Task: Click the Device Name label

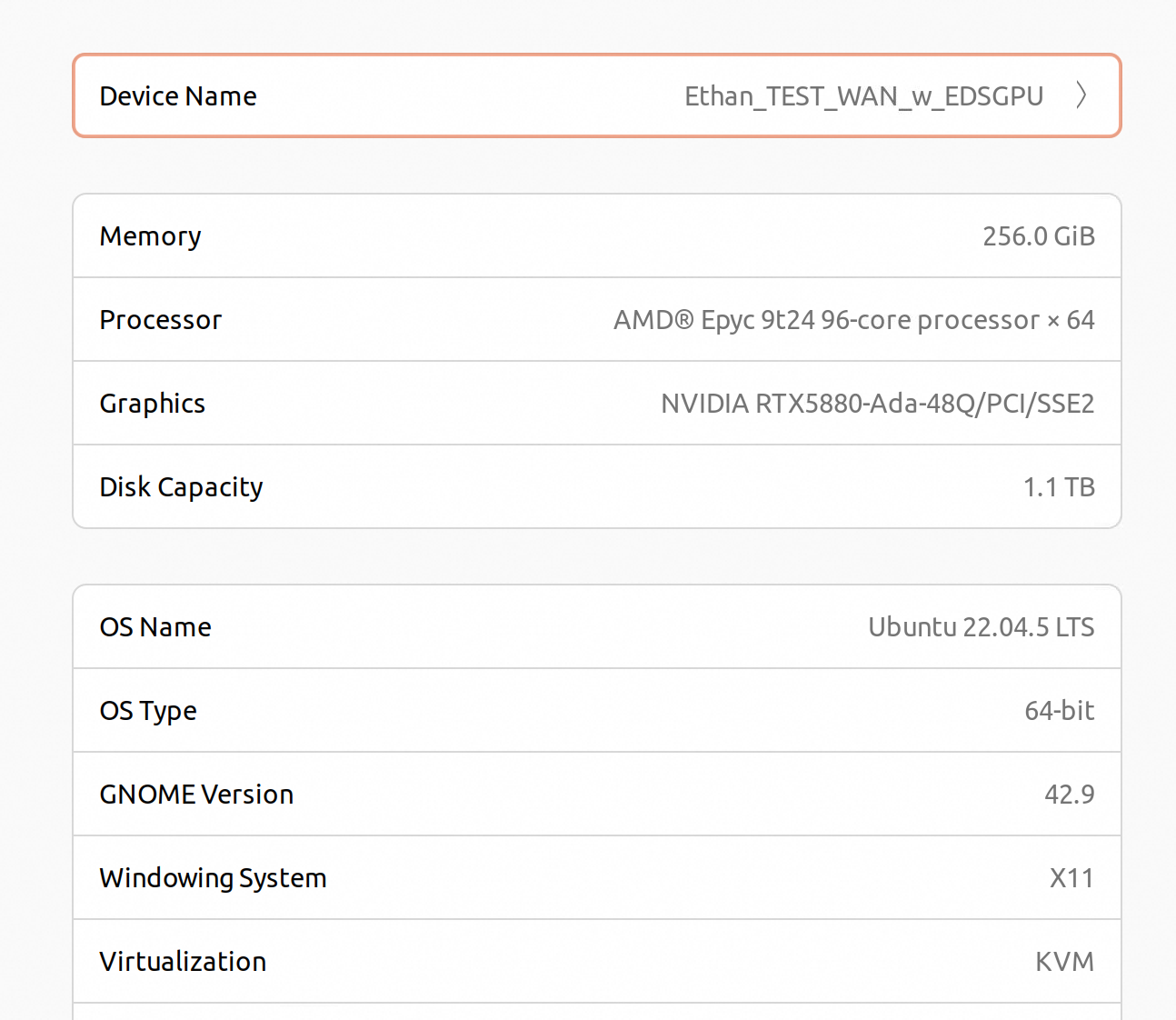Action: pyautogui.click(x=178, y=96)
